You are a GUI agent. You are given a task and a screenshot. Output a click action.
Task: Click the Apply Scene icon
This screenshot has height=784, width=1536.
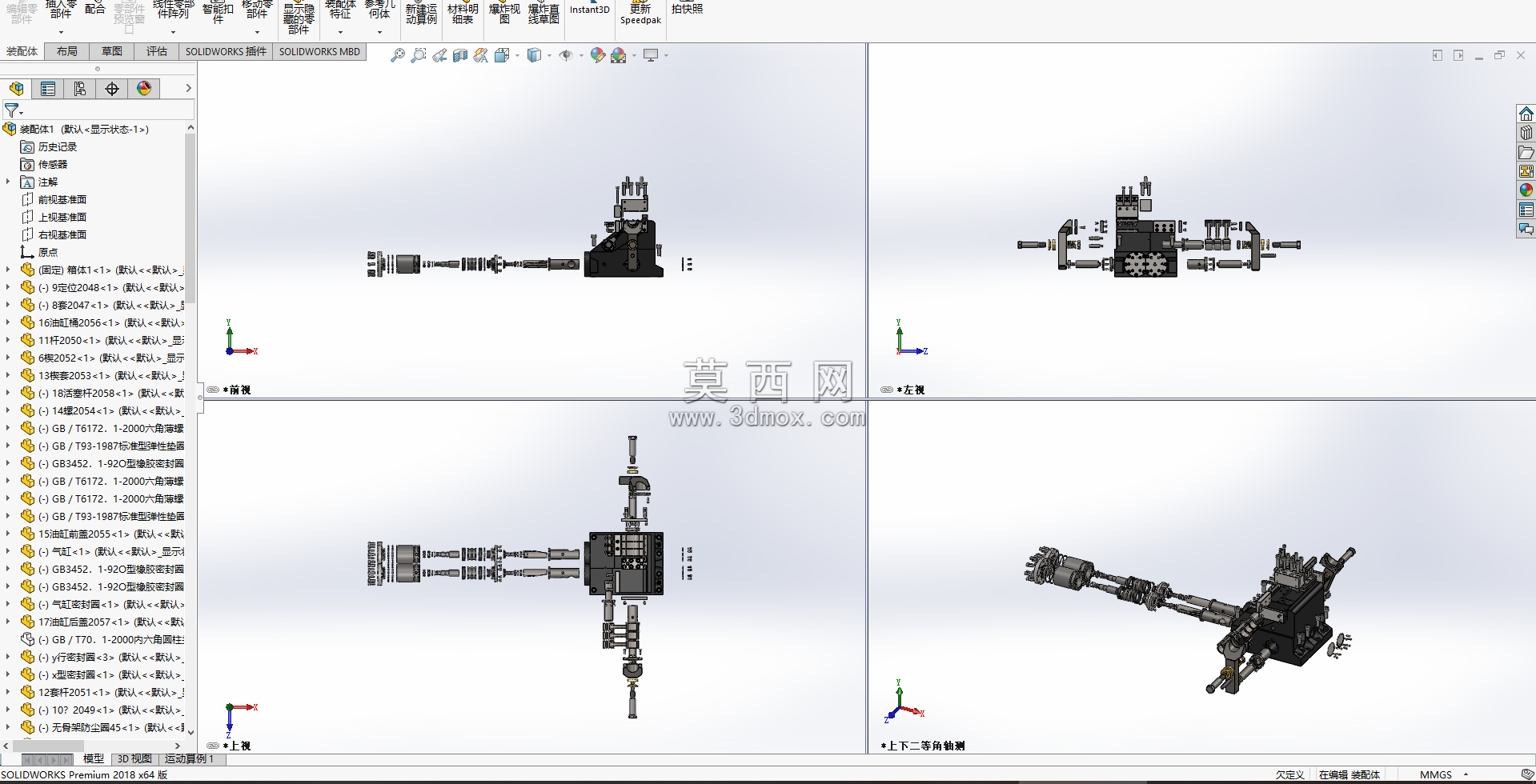[x=618, y=55]
